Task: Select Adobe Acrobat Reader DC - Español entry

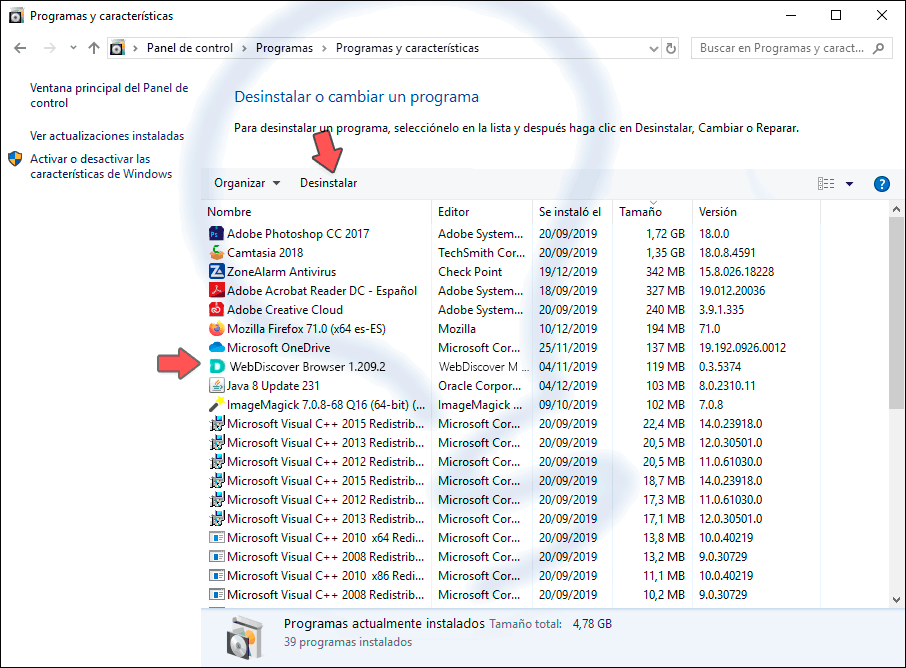Action: 322,291
